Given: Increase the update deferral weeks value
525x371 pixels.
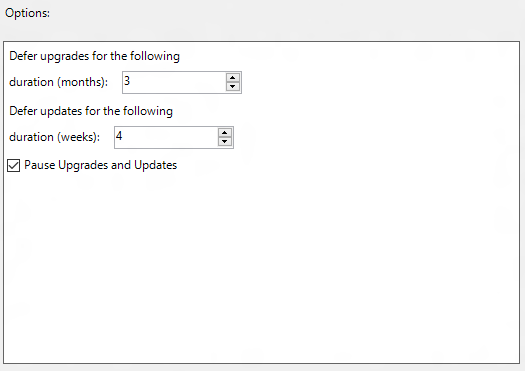Looking at the screenshot, I should 224,133.
